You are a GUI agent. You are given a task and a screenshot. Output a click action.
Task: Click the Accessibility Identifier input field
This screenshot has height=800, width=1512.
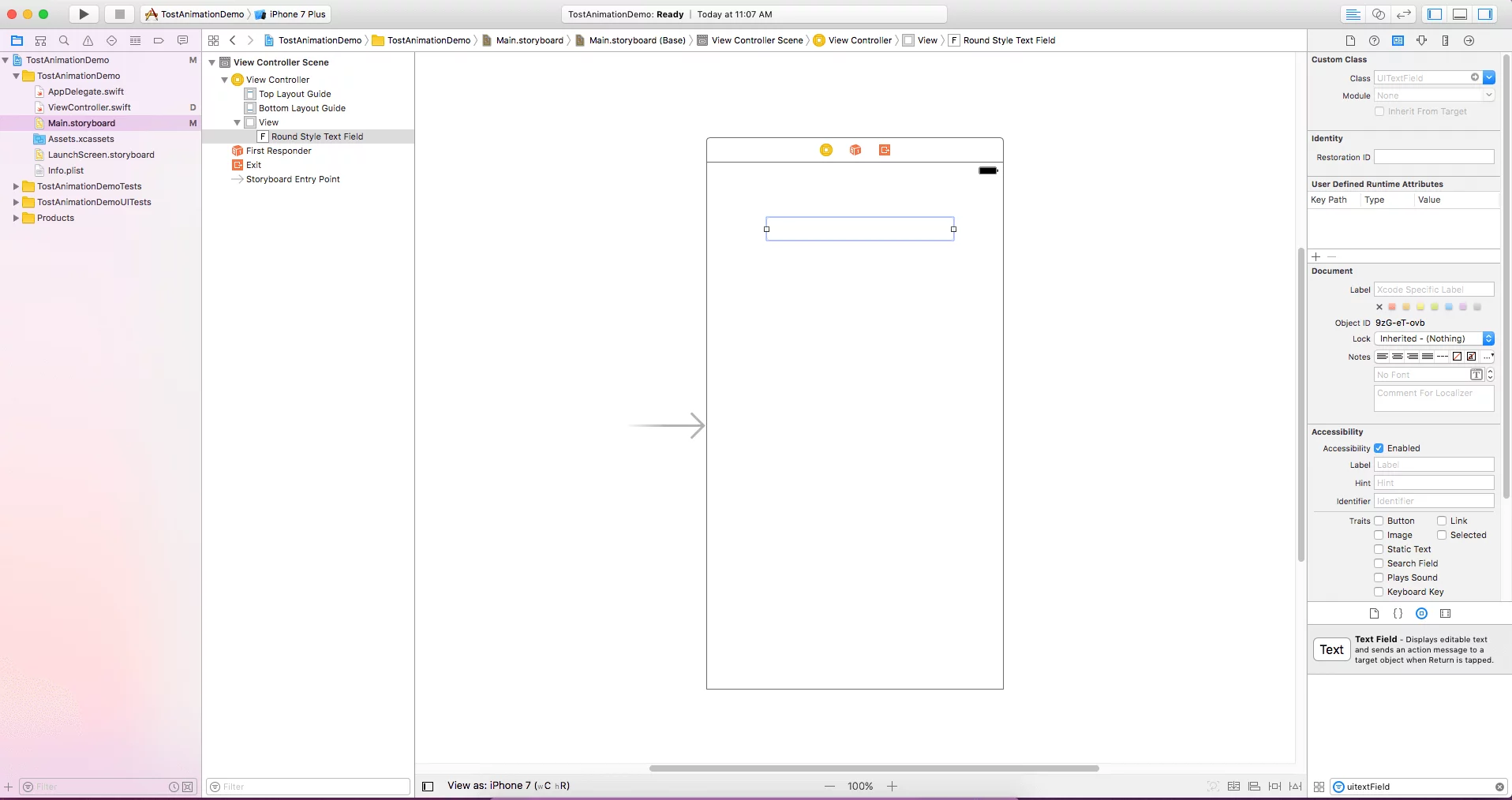1433,501
